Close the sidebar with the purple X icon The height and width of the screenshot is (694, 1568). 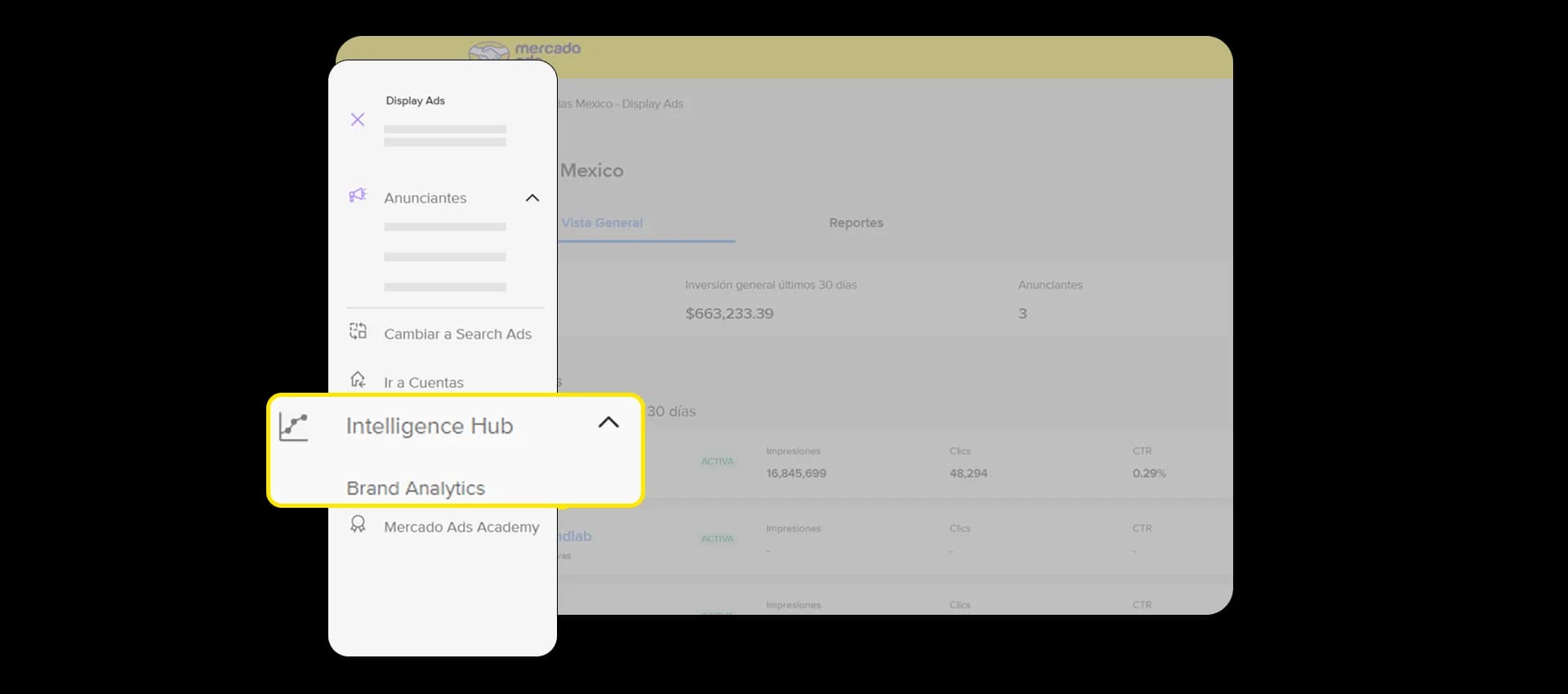358,119
